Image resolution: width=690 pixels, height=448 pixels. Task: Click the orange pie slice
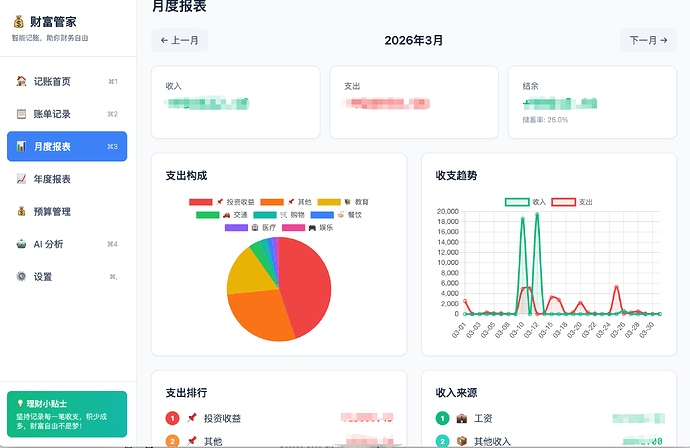[x=260, y=315]
